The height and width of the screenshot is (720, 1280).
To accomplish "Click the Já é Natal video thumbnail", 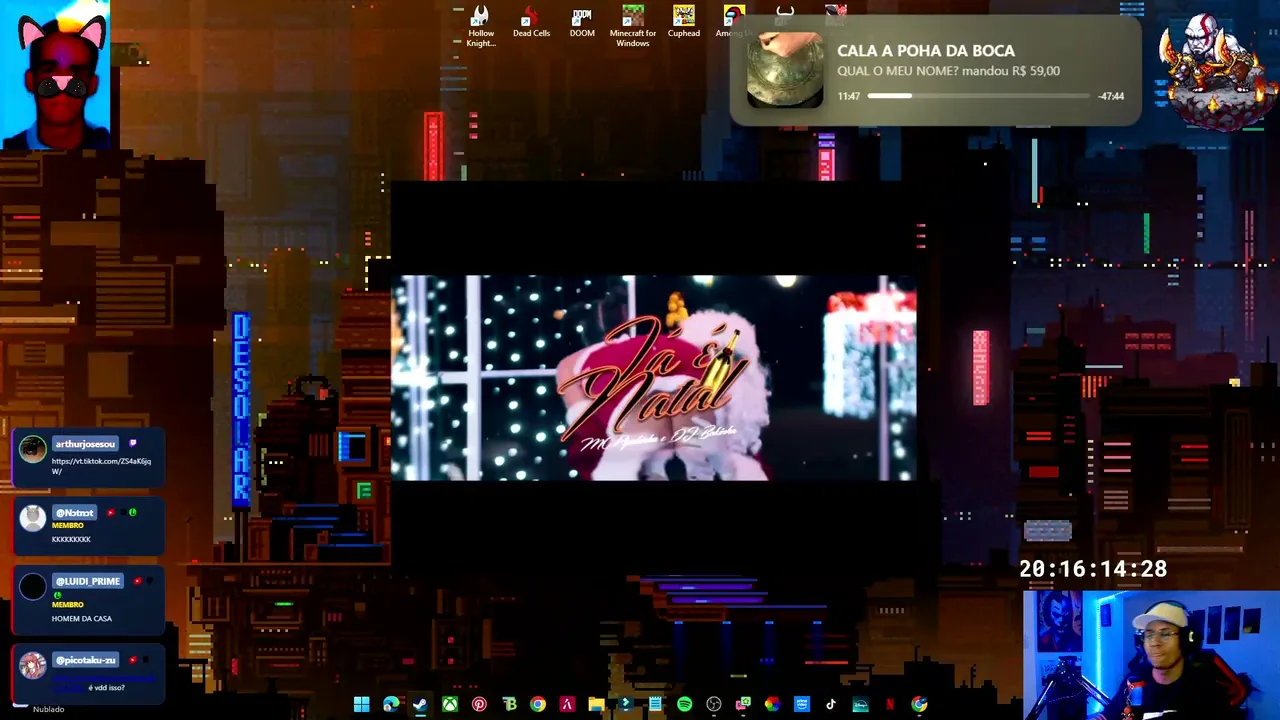I will click(x=653, y=378).
